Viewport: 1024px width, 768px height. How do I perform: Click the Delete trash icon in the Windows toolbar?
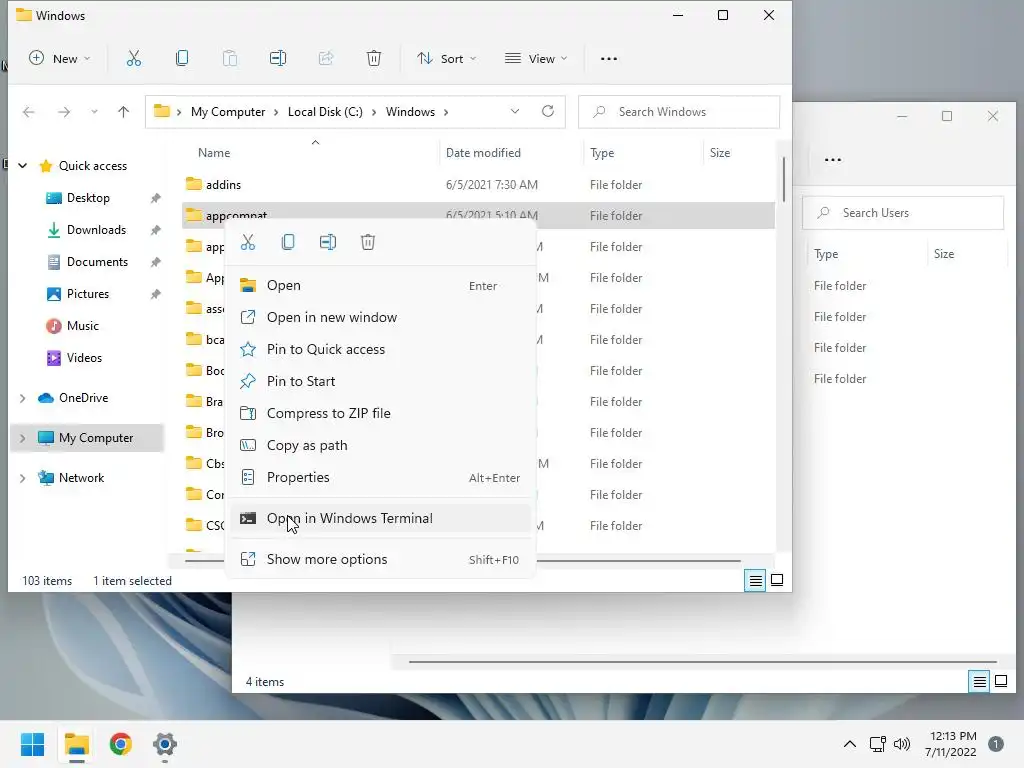374,59
